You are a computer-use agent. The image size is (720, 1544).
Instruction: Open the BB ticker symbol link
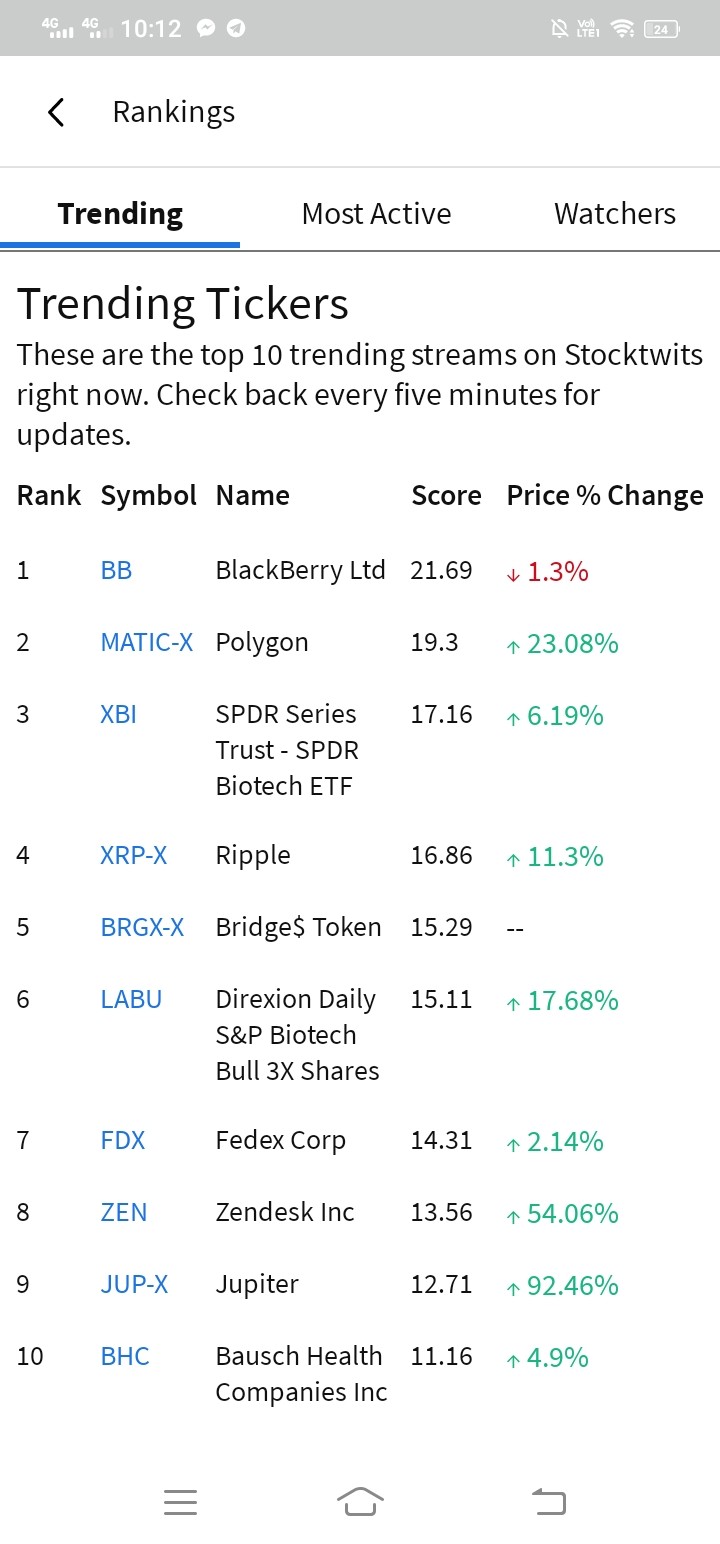click(x=116, y=571)
